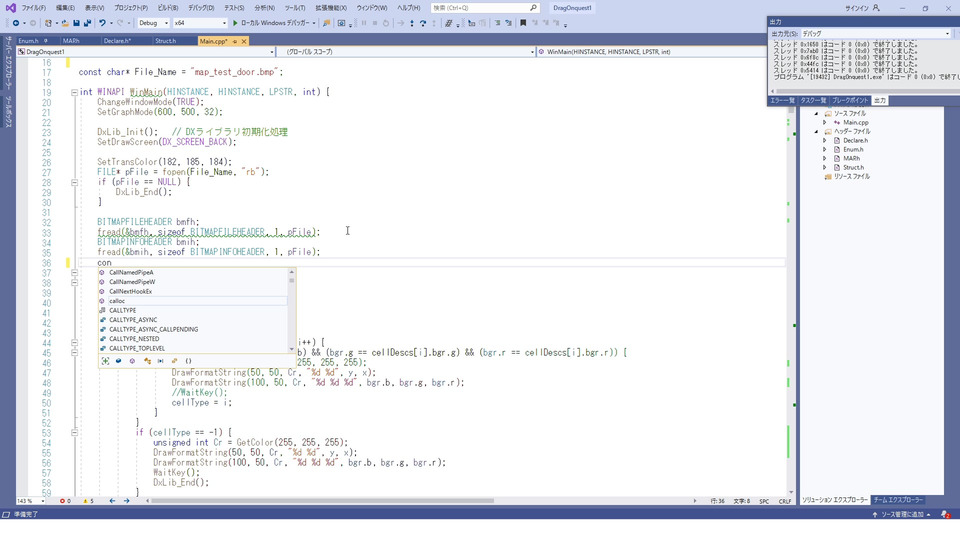Switch to the Declare.h tab
960x540 pixels.
[117, 41]
